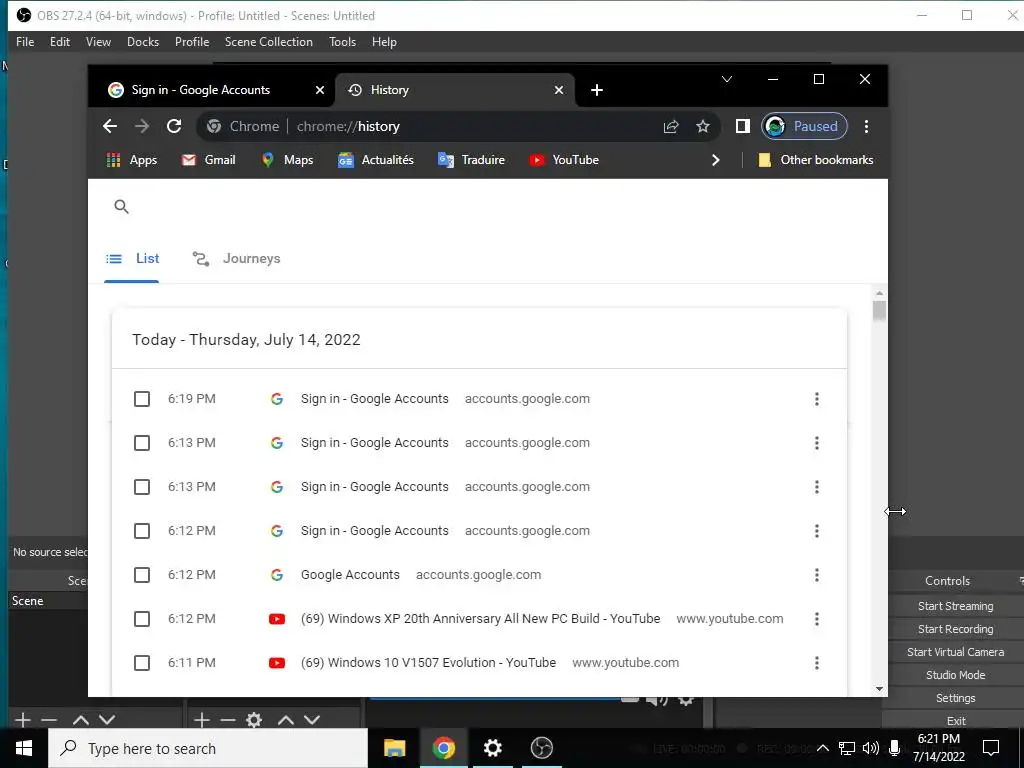Open the OBS Edit menu
The width and height of the screenshot is (1024, 768).
pyautogui.click(x=59, y=42)
